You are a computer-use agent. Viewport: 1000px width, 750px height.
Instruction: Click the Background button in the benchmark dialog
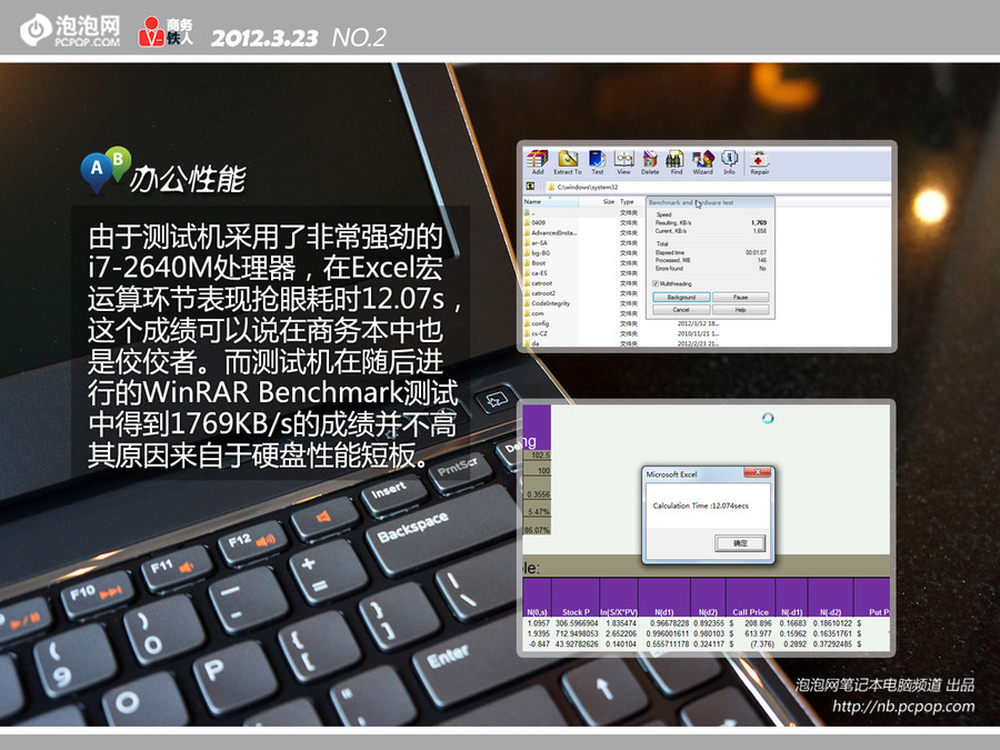pos(681,297)
